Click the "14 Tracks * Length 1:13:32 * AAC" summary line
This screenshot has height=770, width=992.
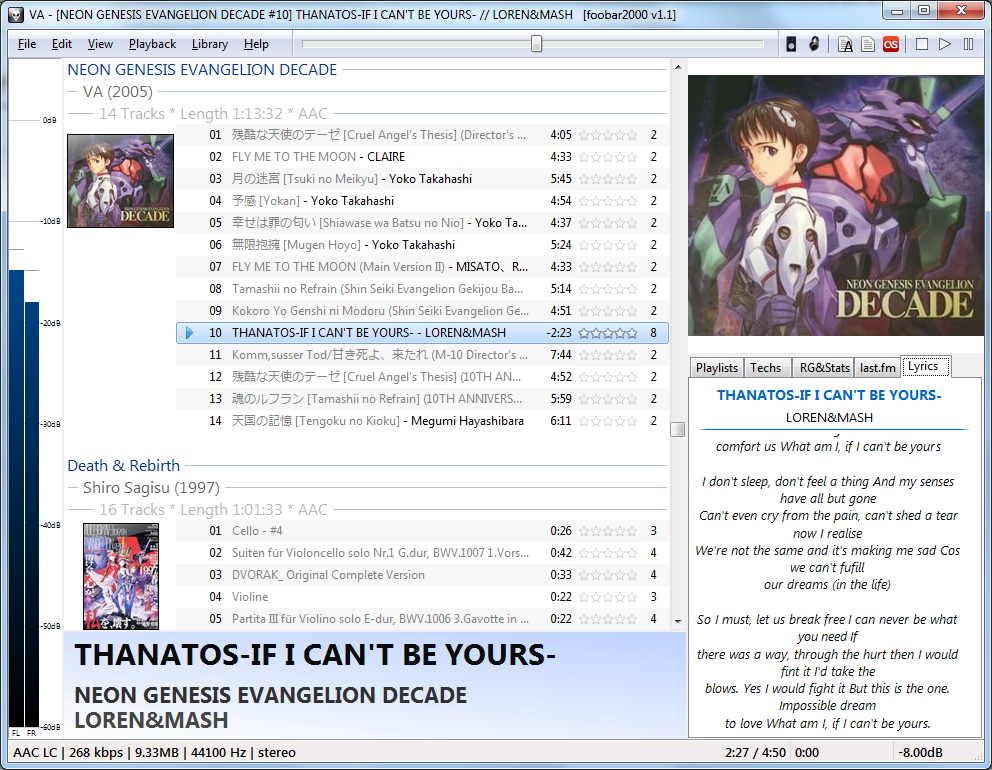click(213, 114)
